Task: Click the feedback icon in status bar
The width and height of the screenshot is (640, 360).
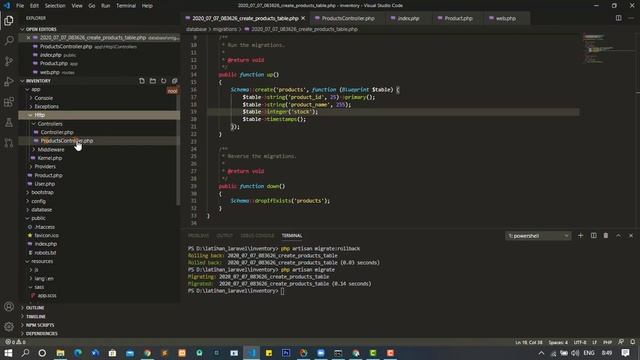Action: (x=621, y=342)
